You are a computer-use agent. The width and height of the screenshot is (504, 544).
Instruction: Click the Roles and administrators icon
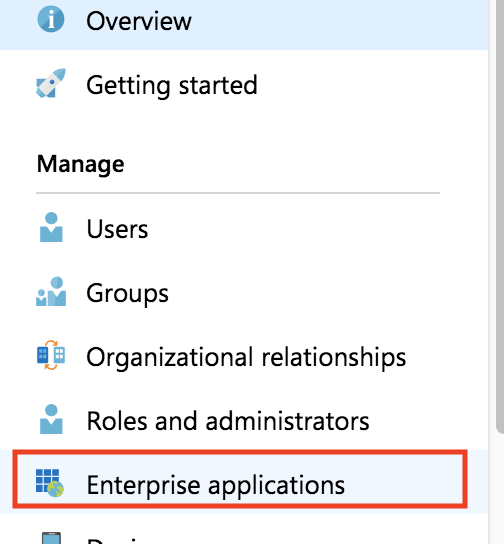tap(51, 419)
